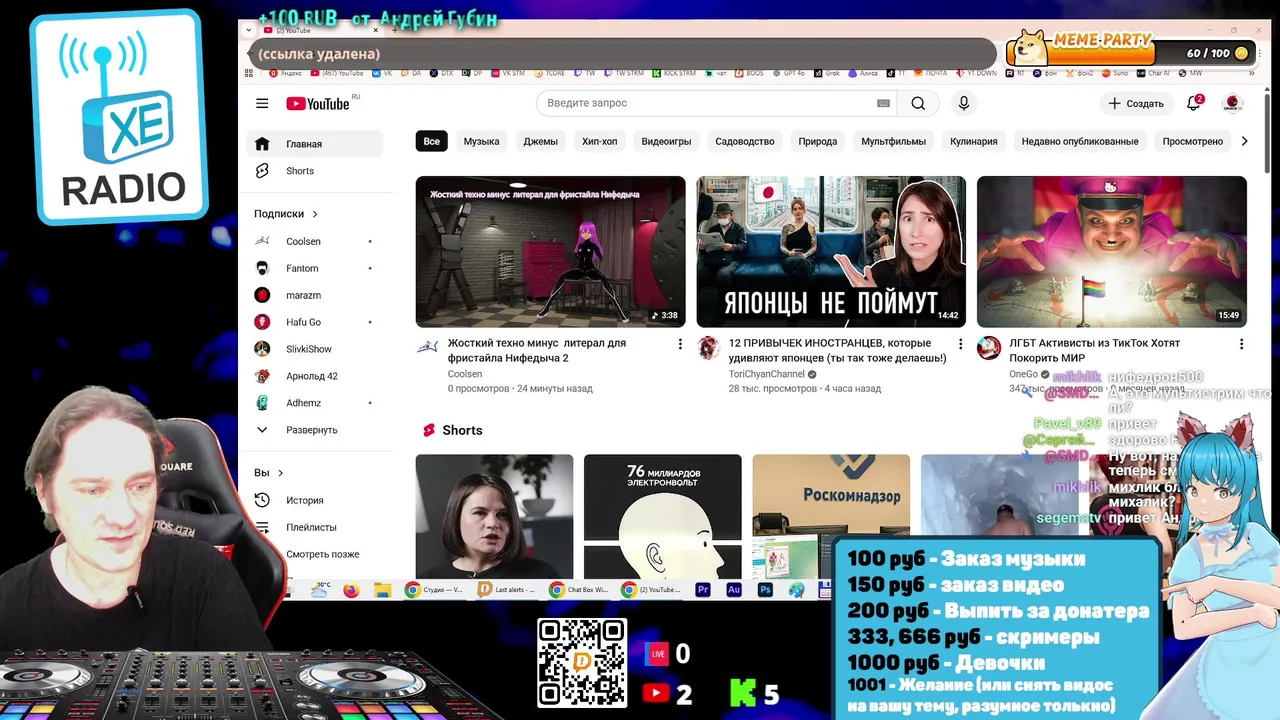Select the Недавно опубликованные filter chip
Screen dimensions: 1280x720
pos(1080,142)
